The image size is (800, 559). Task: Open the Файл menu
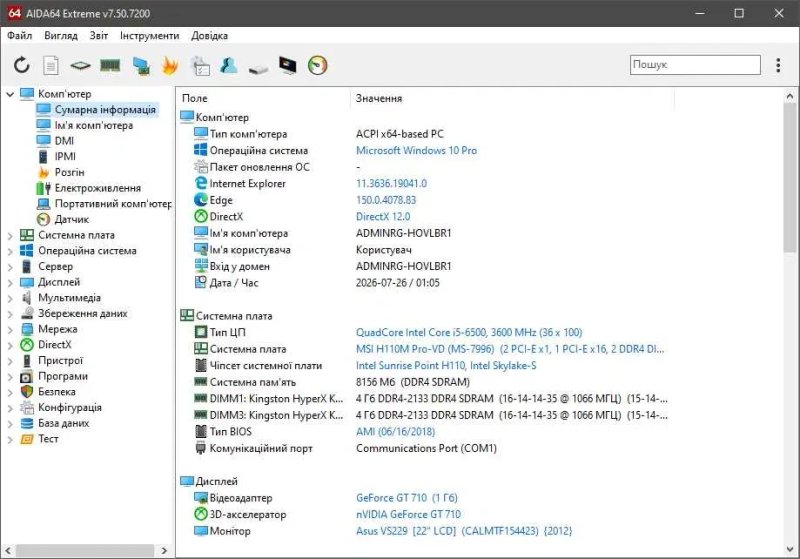point(20,36)
